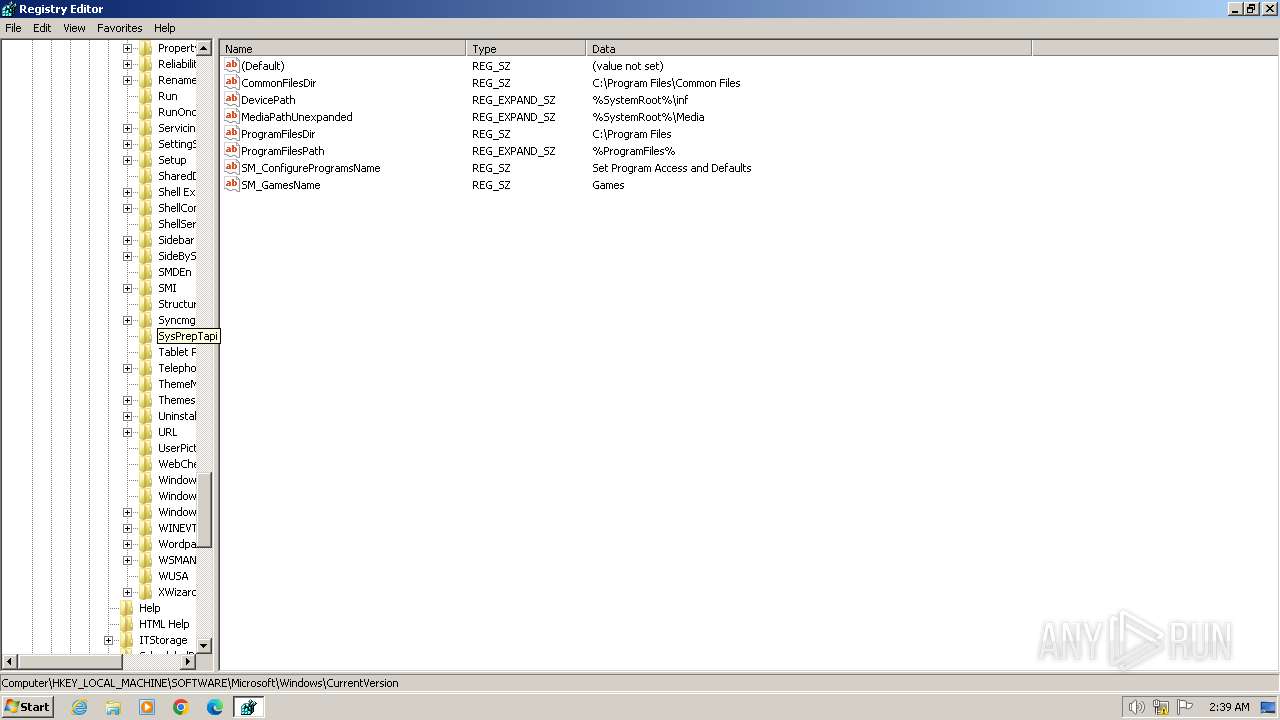Select the SM_GamesName value icon
1280x720 pixels.
pyautogui.click(x=232, y=185)
